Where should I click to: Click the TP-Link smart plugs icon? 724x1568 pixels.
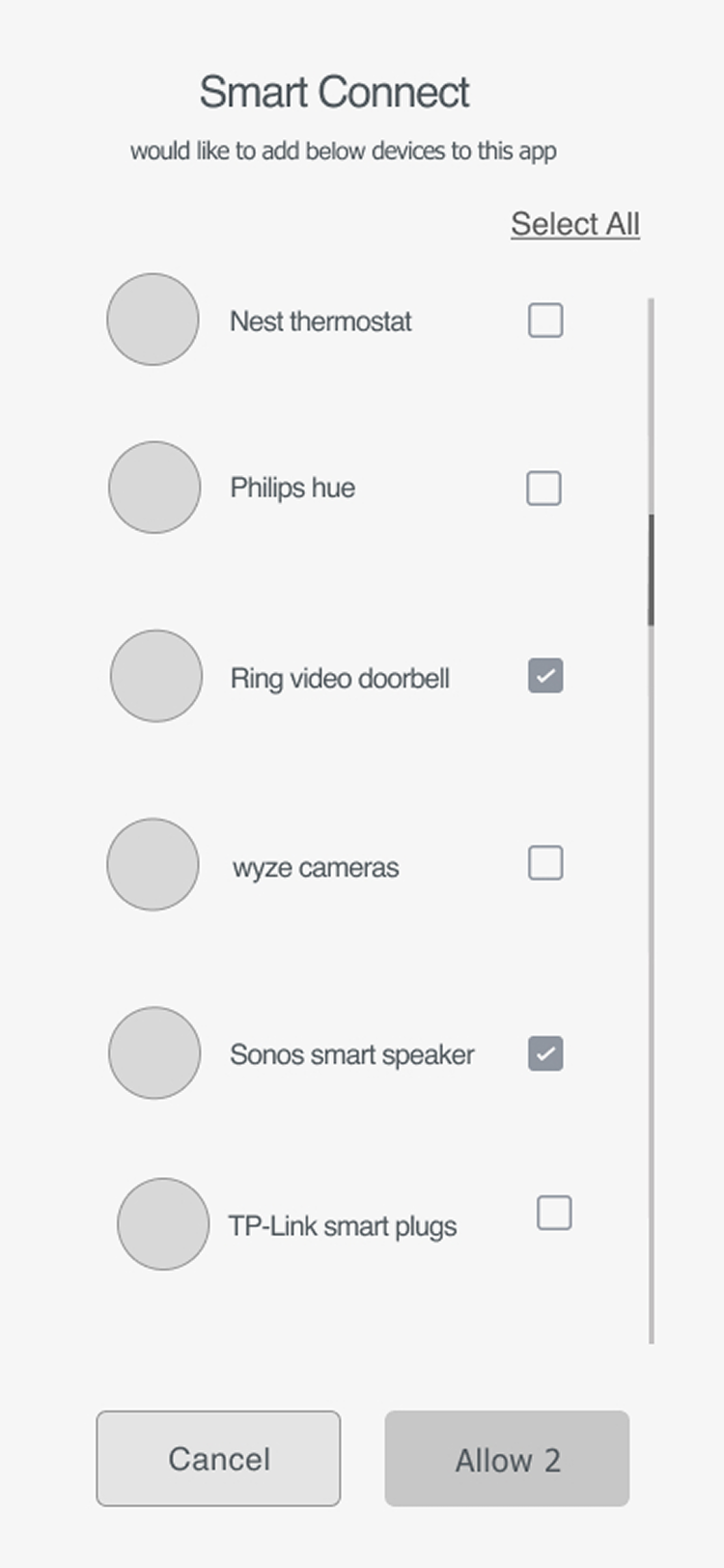[x=163, y=1223]
